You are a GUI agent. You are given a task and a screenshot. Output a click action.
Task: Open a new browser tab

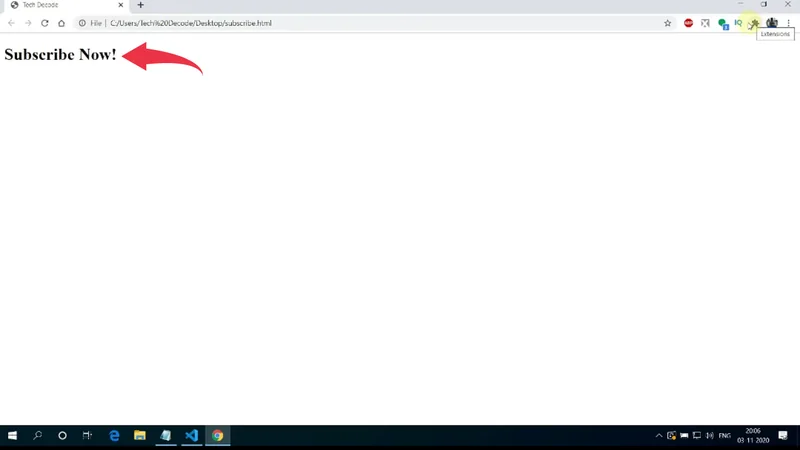[x=140, y=5]
